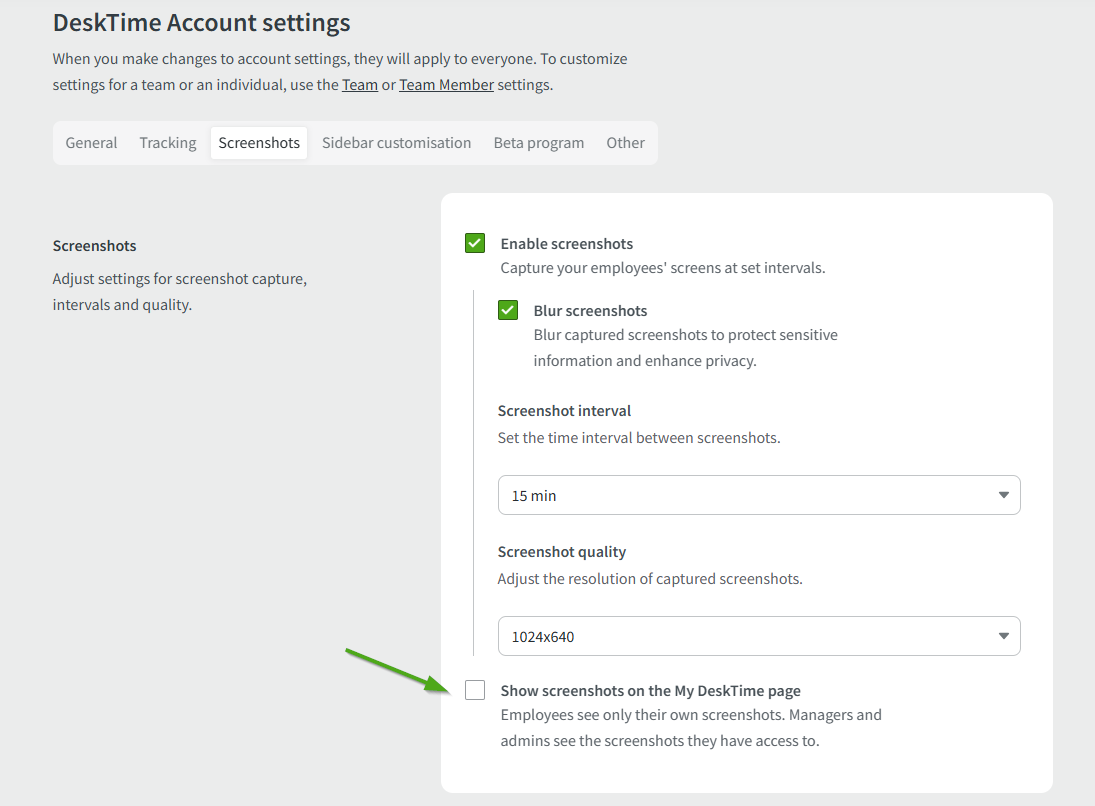Switch to the Other tab
Screen dimensions: 1095x806
(625, 143)
